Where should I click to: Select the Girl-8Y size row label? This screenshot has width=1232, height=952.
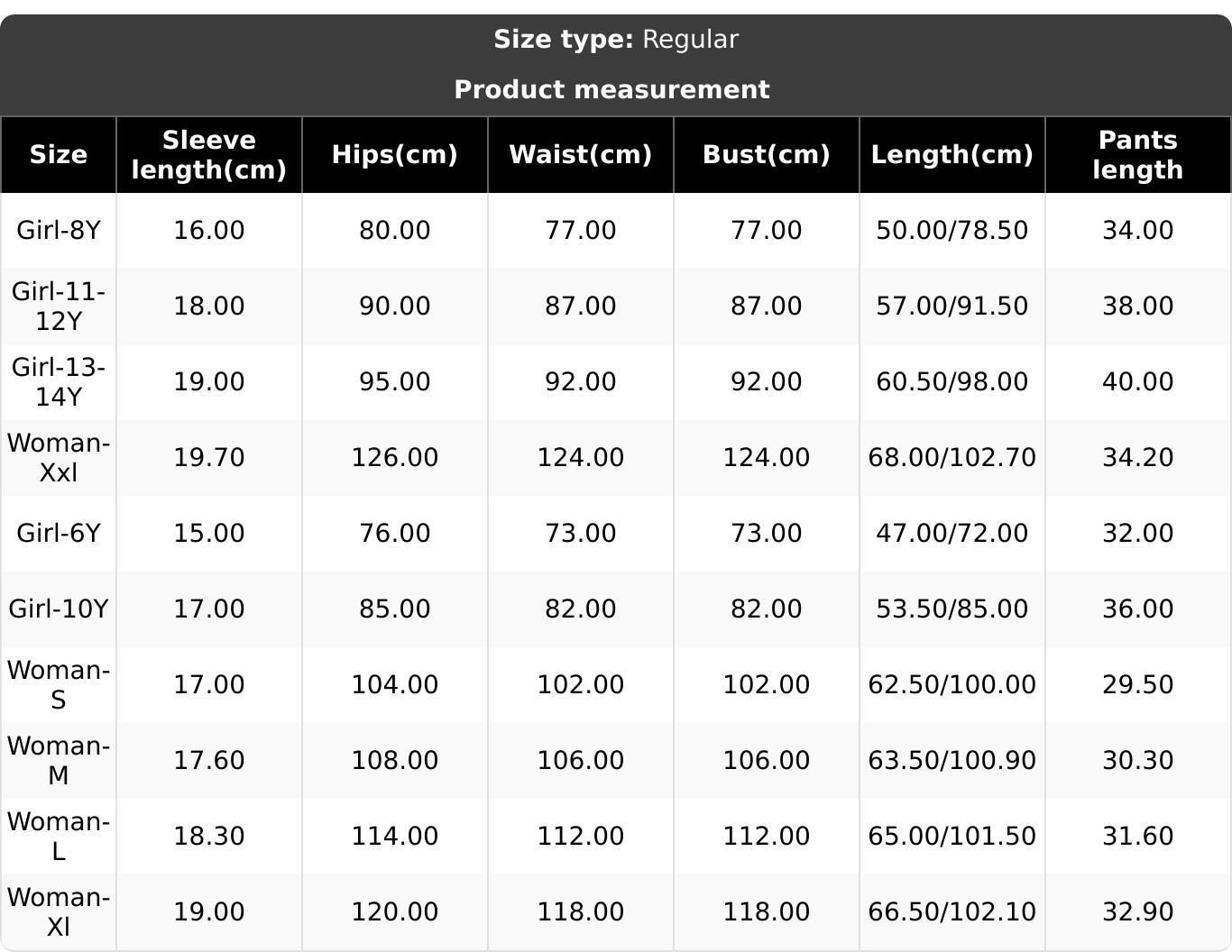click(59, 230)
